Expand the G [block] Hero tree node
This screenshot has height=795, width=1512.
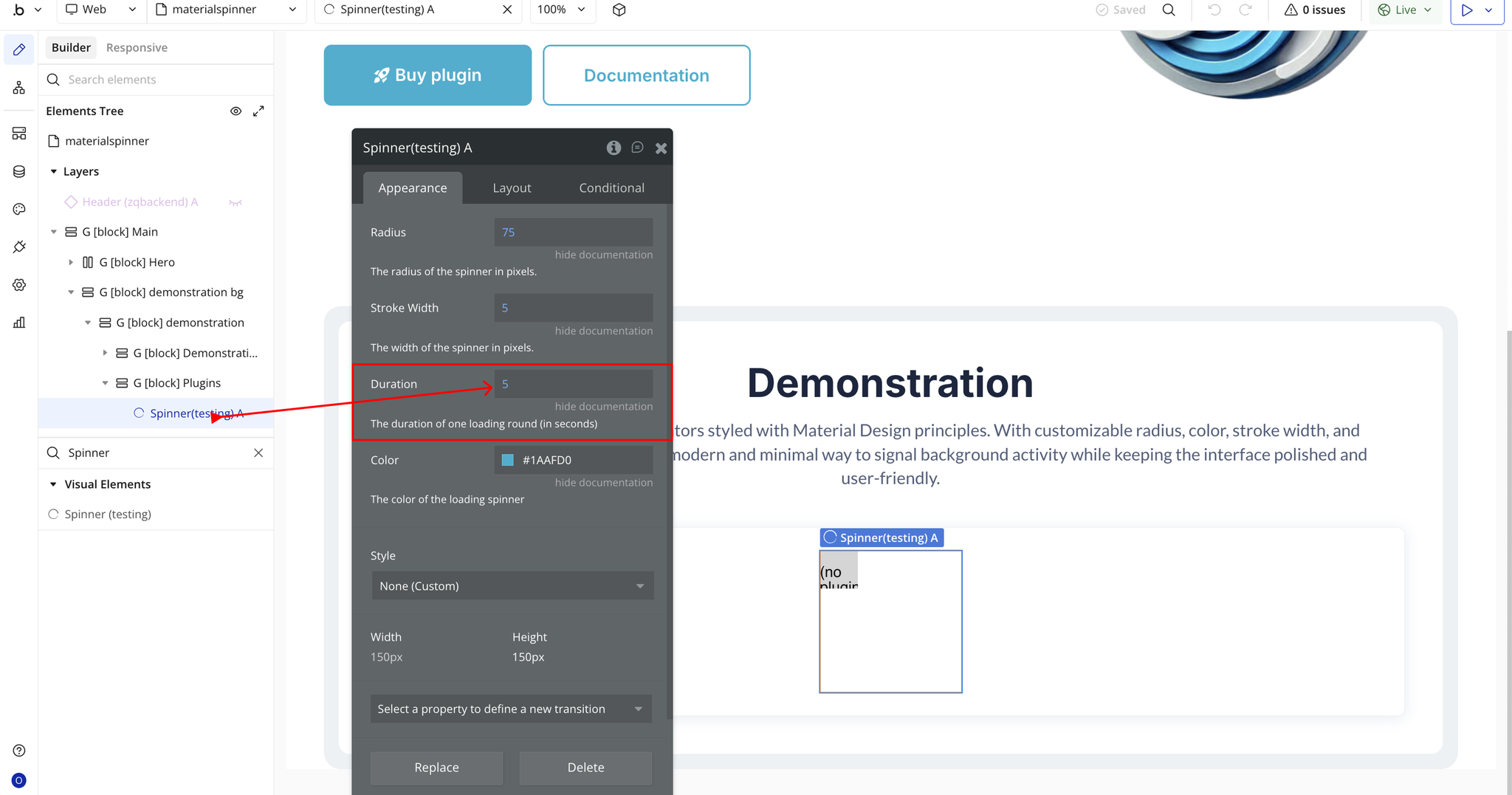[x=71, y=262]
